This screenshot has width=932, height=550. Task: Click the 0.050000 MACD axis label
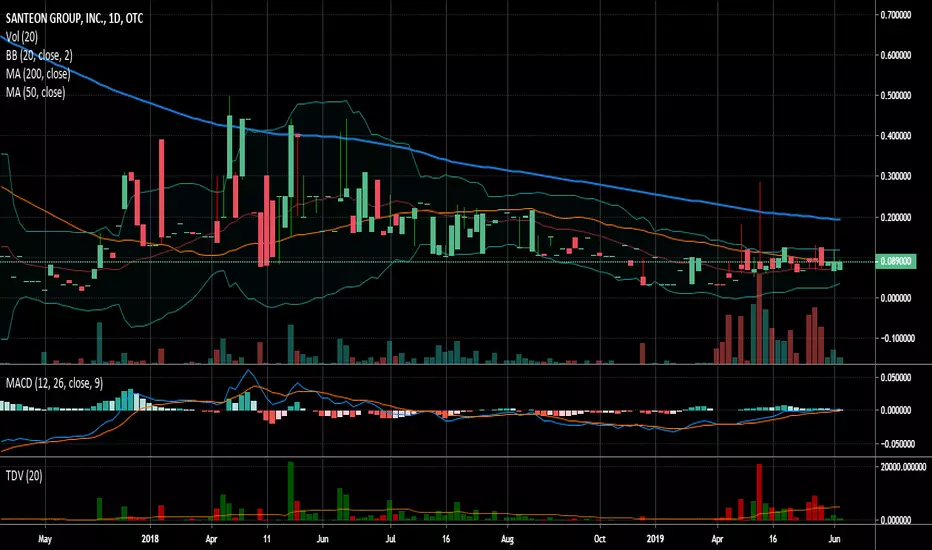896,378
